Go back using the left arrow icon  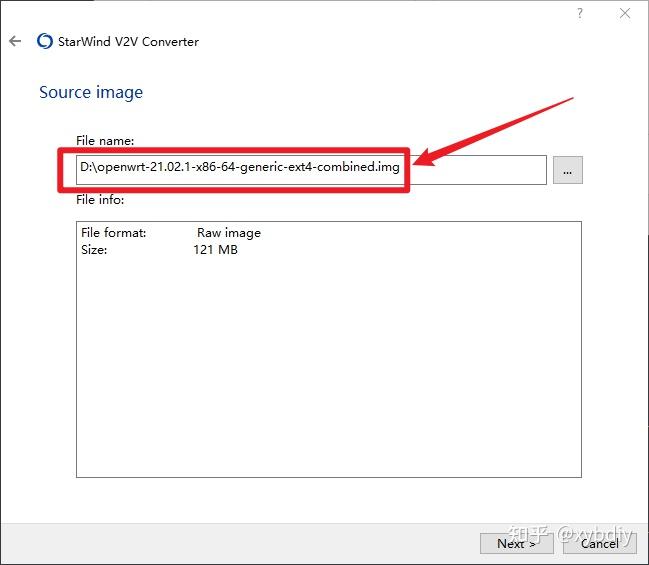[x=15, y=41]
